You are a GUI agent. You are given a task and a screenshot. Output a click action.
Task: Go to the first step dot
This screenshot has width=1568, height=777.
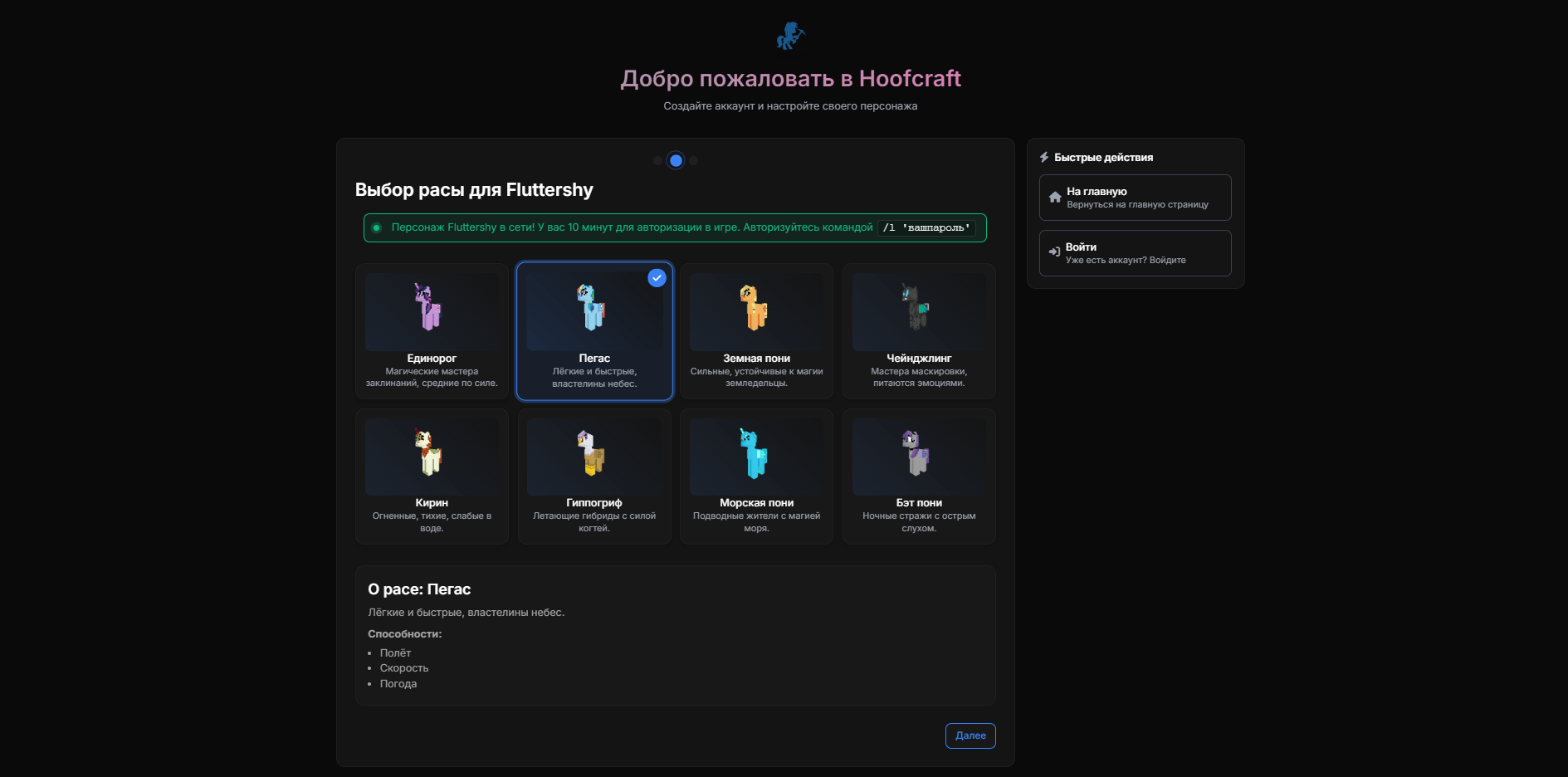click(x=657, y=160)
